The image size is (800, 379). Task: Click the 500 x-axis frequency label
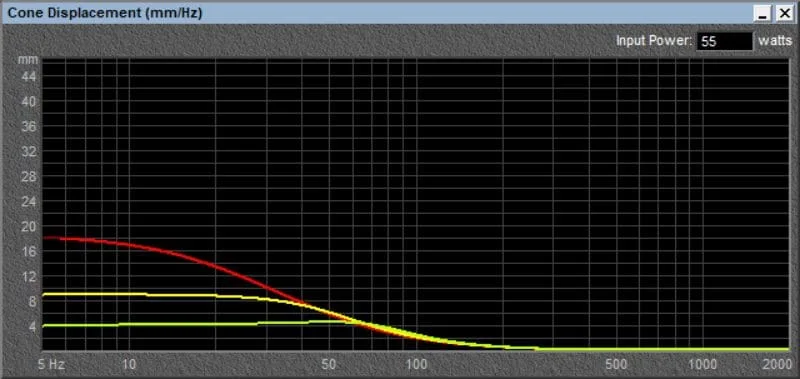coord(617,364)
